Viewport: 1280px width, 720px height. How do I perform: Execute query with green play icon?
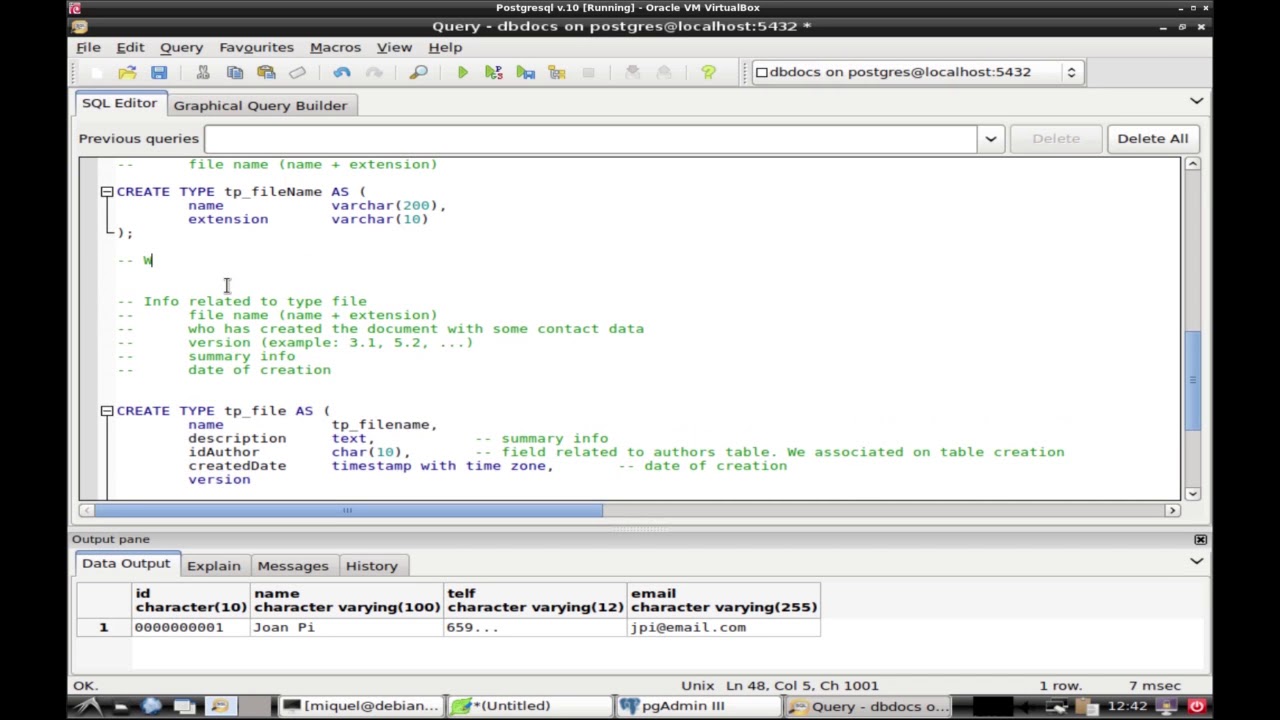click(462, 72)
